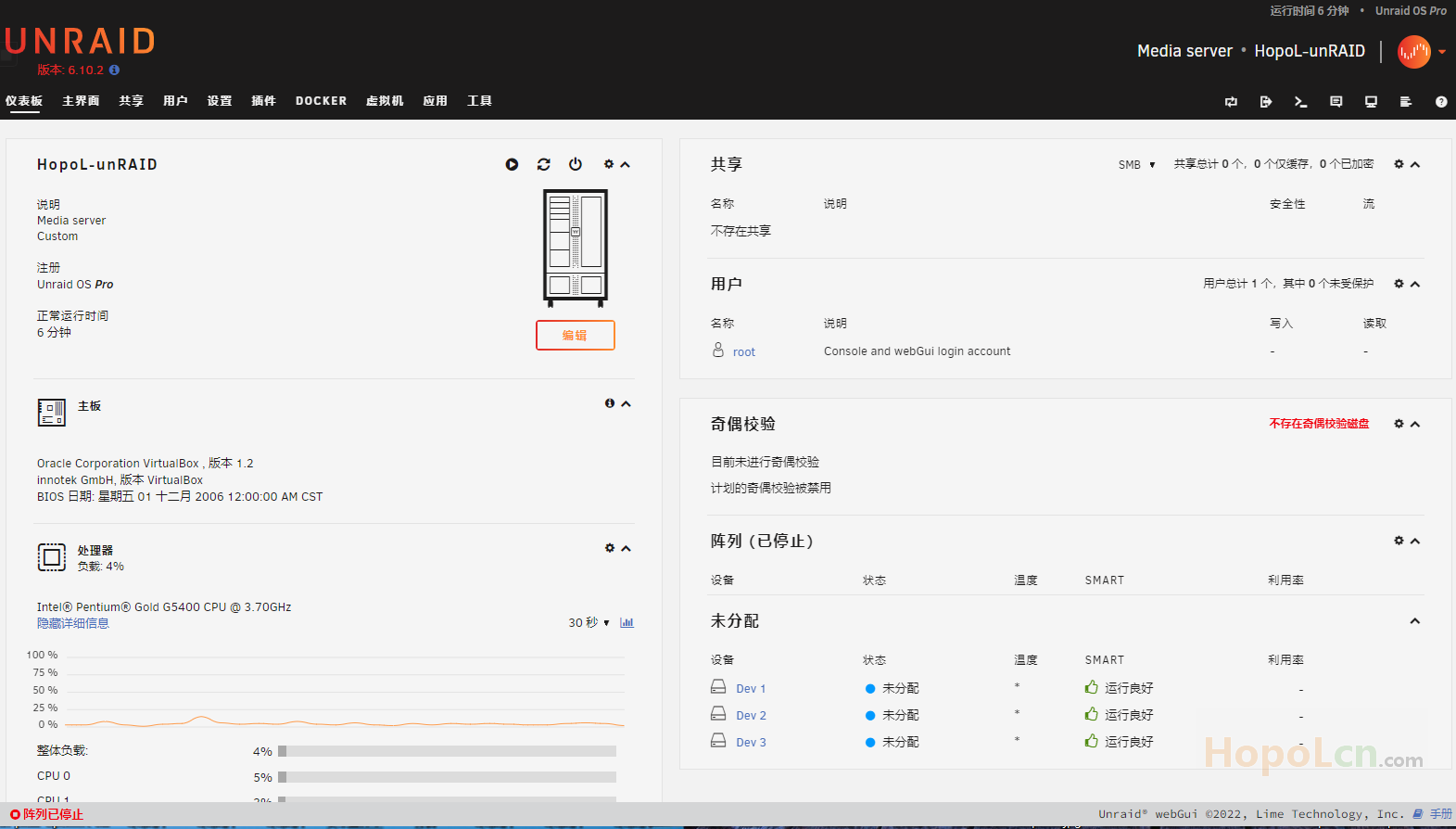Open the 仪表板 dashboard tab
The image size is (1456, 829).
click(x=24, y=101)
